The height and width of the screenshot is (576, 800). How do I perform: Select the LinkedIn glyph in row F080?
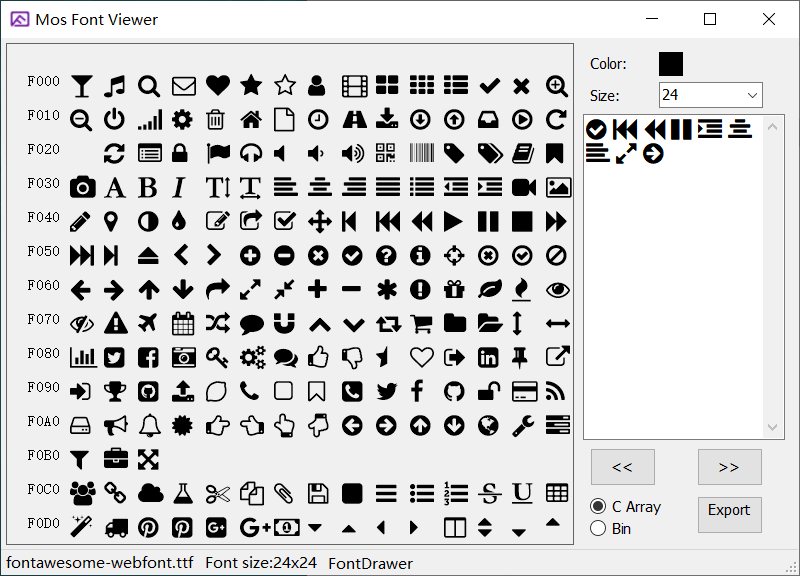(488, 358)
